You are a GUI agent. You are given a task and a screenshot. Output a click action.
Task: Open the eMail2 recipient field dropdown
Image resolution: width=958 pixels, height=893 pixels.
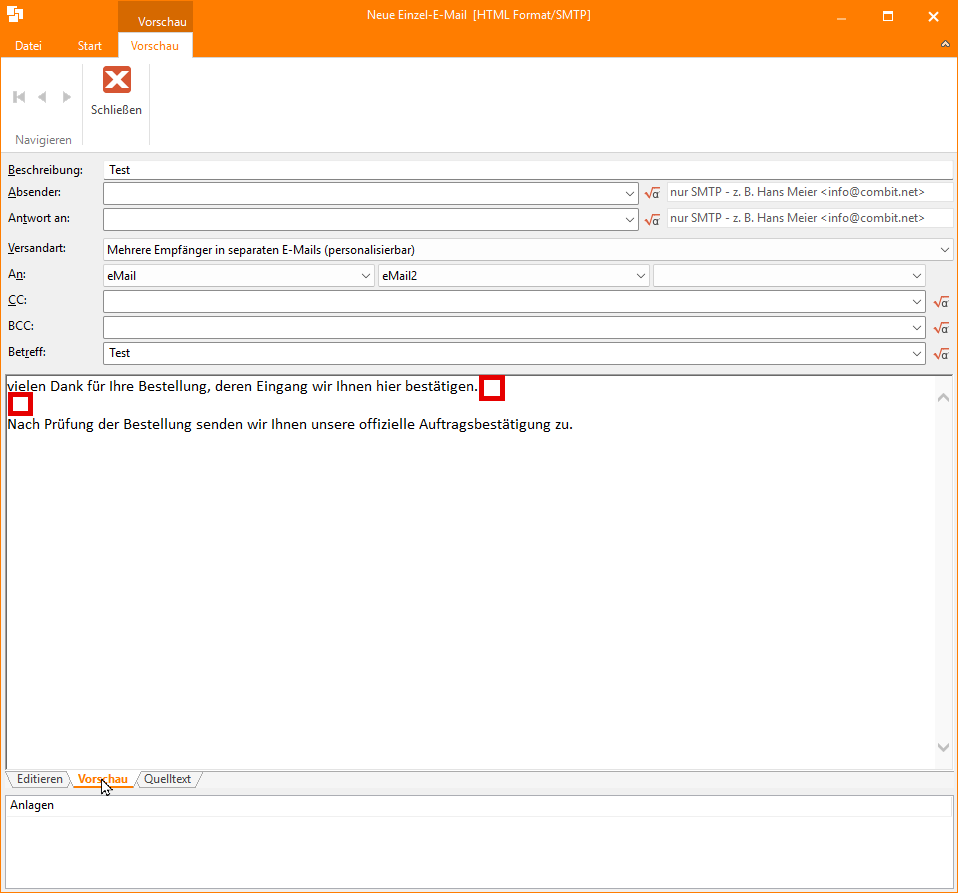(640, 276)
